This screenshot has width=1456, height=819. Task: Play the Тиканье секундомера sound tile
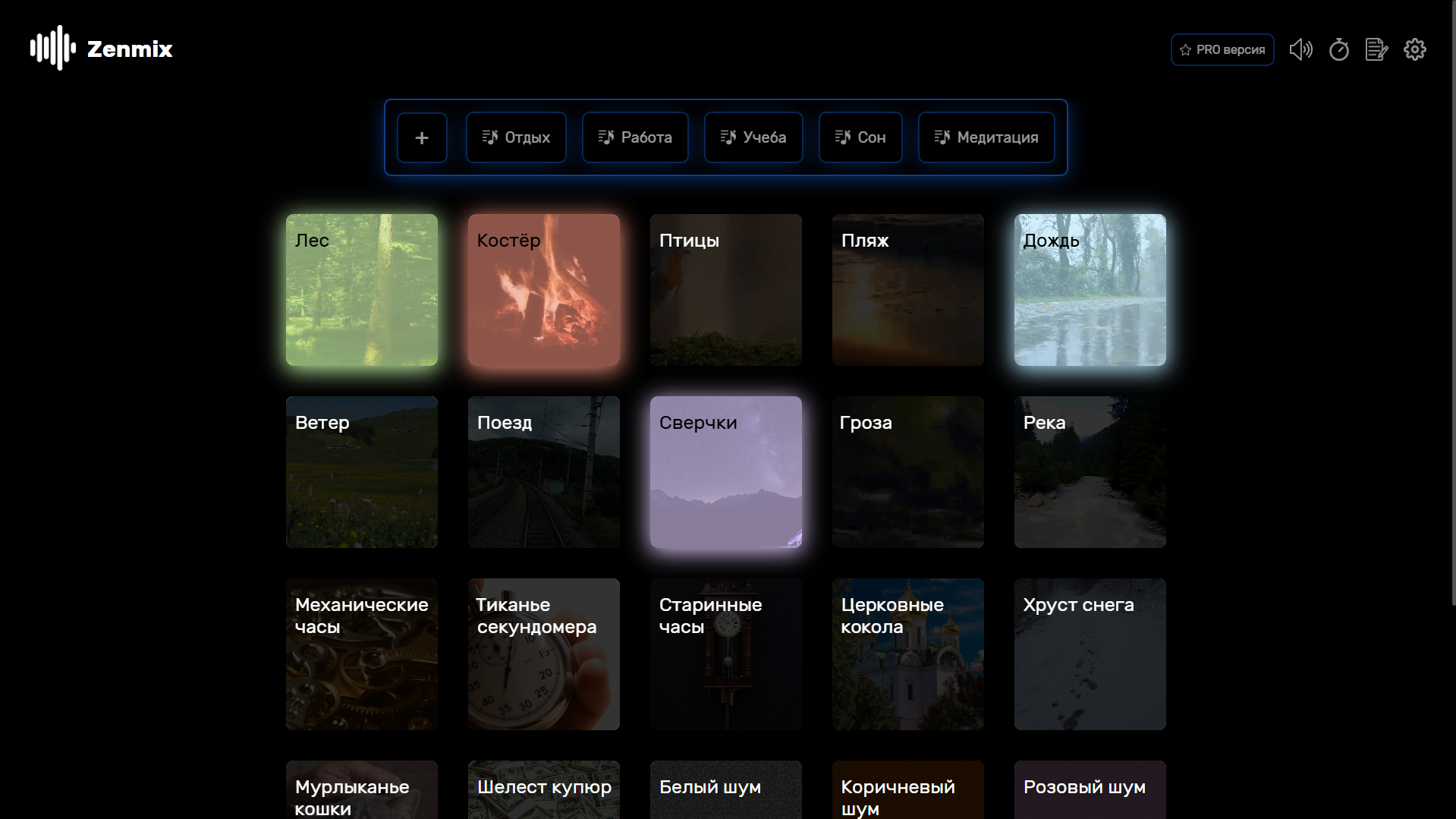[544, 654]
